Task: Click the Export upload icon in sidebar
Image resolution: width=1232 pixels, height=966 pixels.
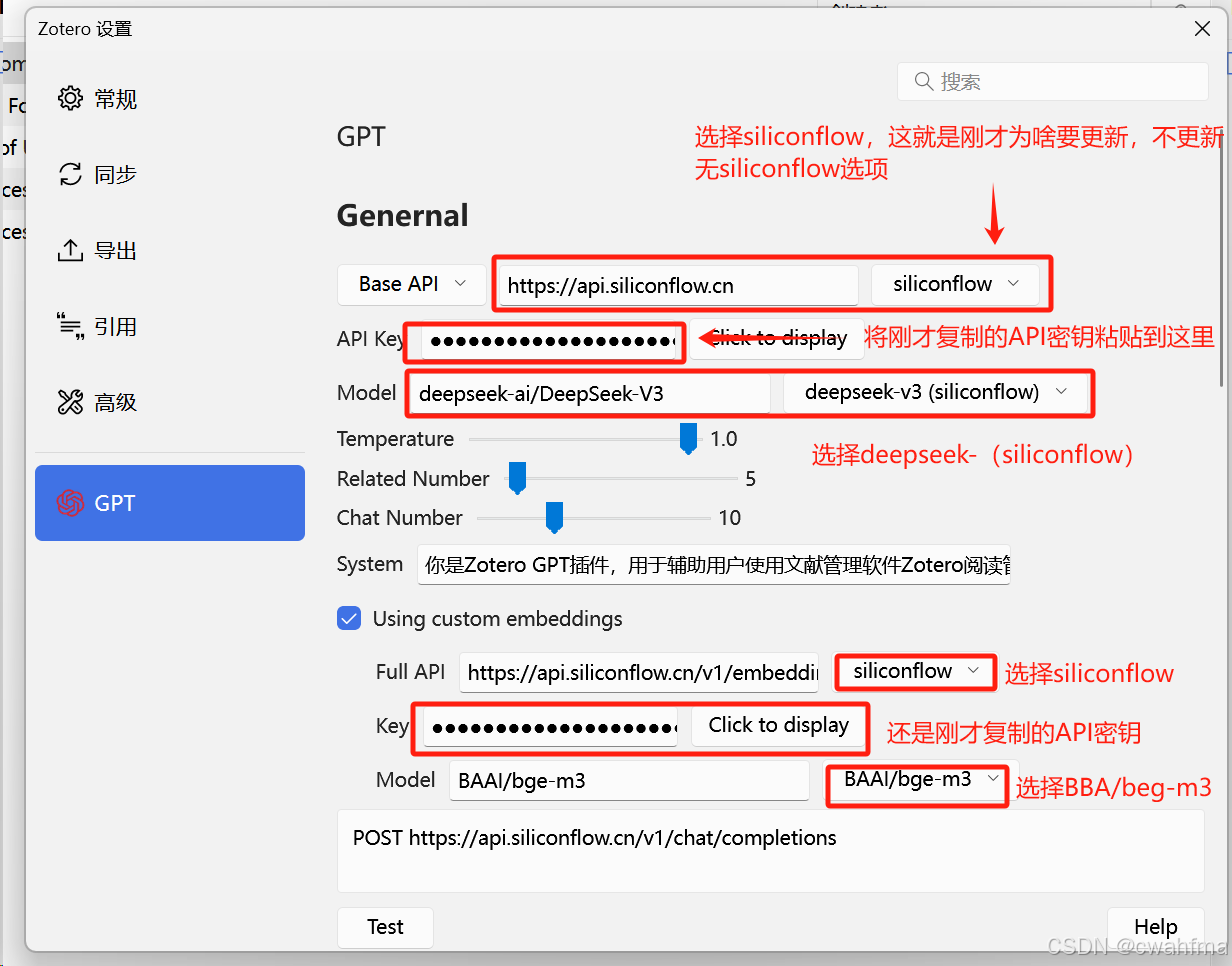Action: pos(70,251)
